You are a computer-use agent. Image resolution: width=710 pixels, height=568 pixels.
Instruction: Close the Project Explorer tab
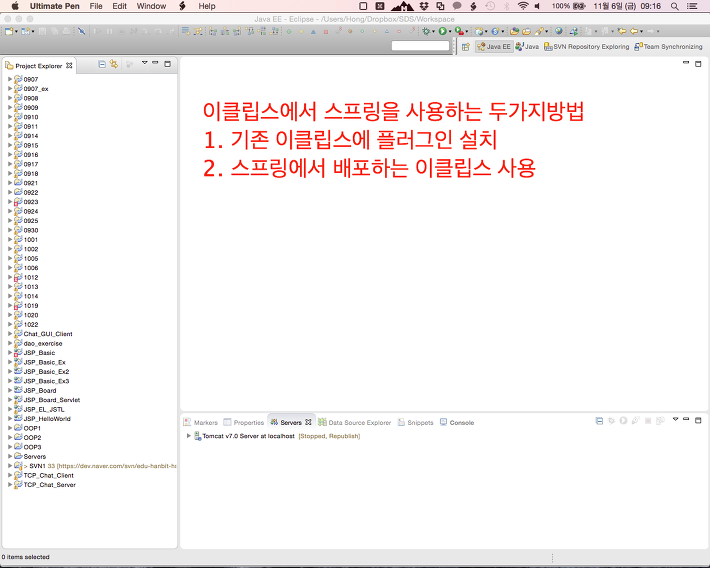point(69,66)
